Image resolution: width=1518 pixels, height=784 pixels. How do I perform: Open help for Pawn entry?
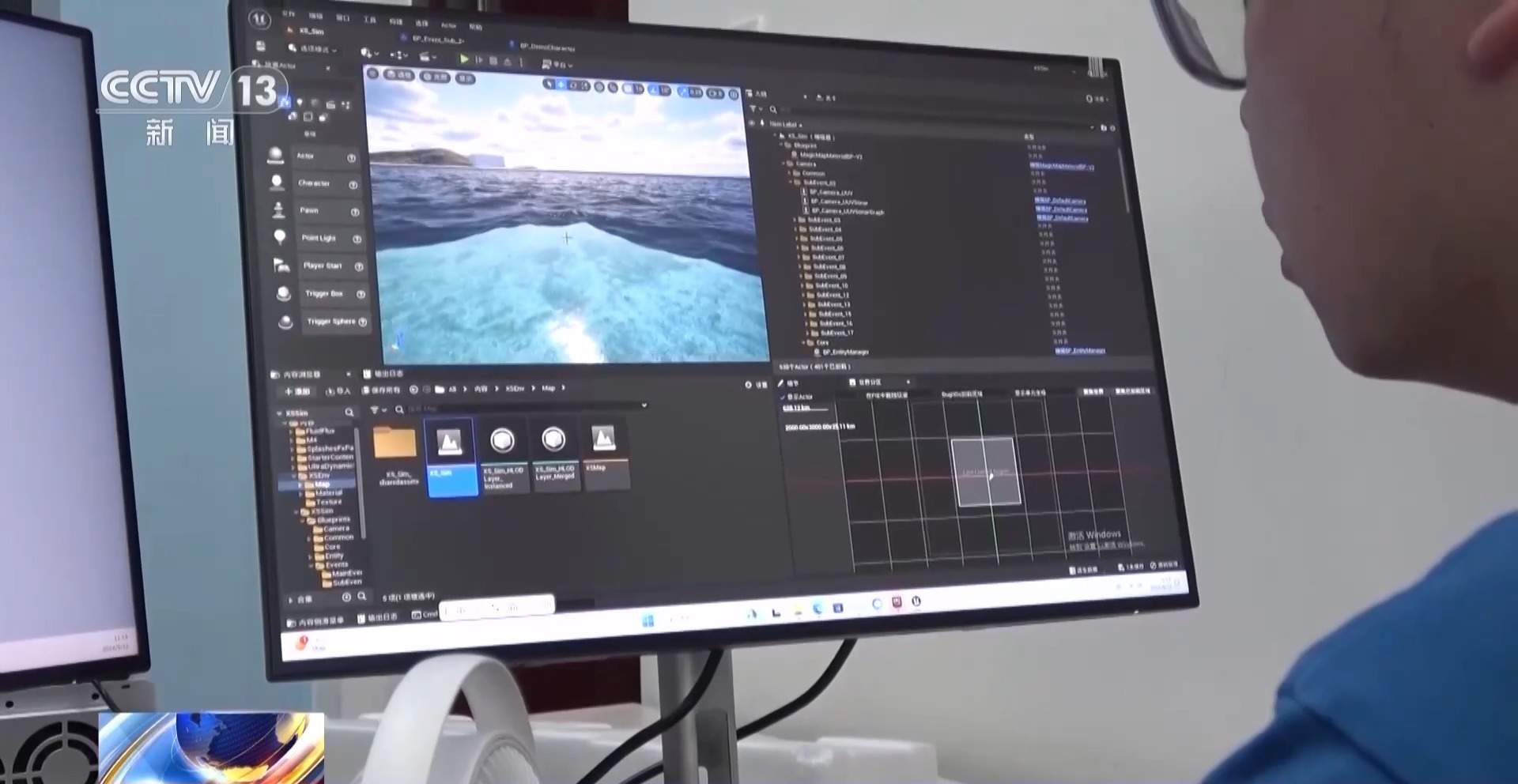click(x=355, y=212)
